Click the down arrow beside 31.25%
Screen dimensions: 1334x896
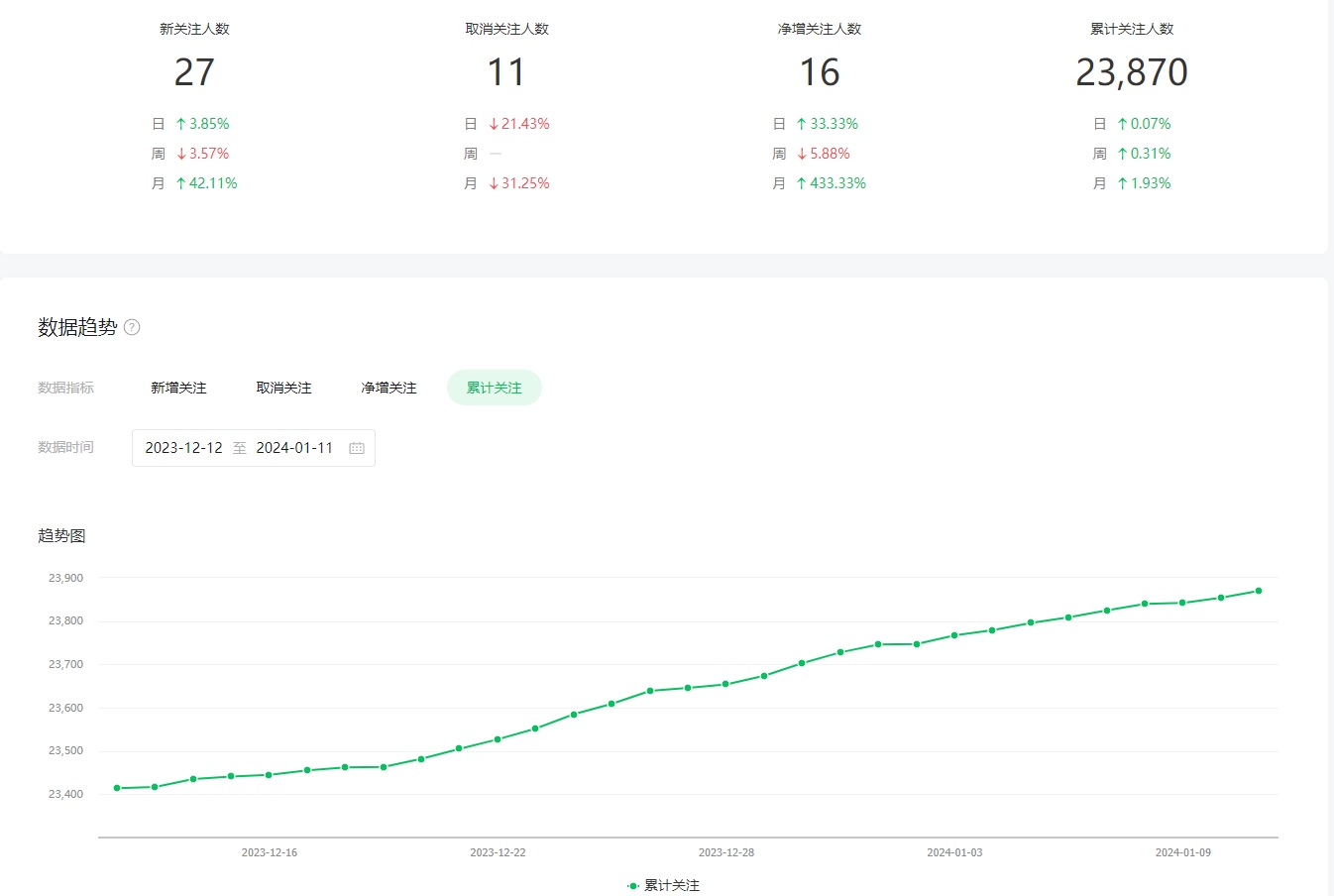pyautogui.click(x=494, y=183)
